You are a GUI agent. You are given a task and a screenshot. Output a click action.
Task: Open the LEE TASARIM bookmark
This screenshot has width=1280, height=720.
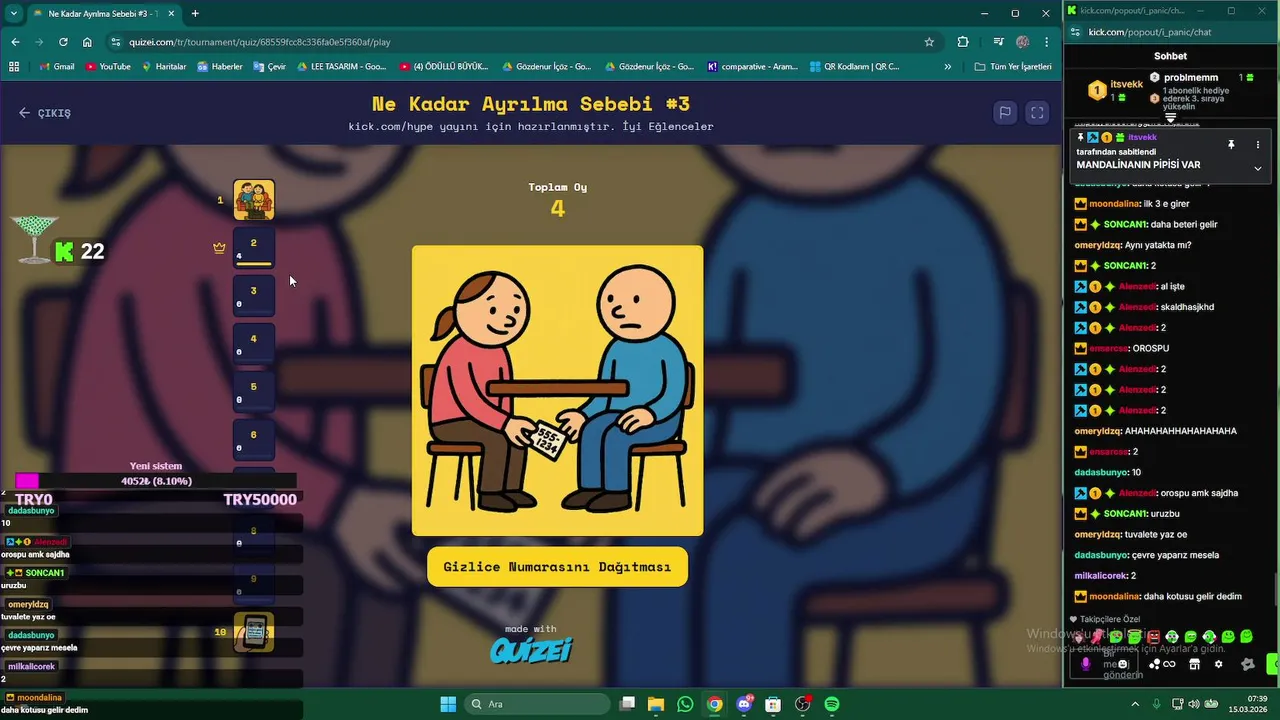point(341,67)
